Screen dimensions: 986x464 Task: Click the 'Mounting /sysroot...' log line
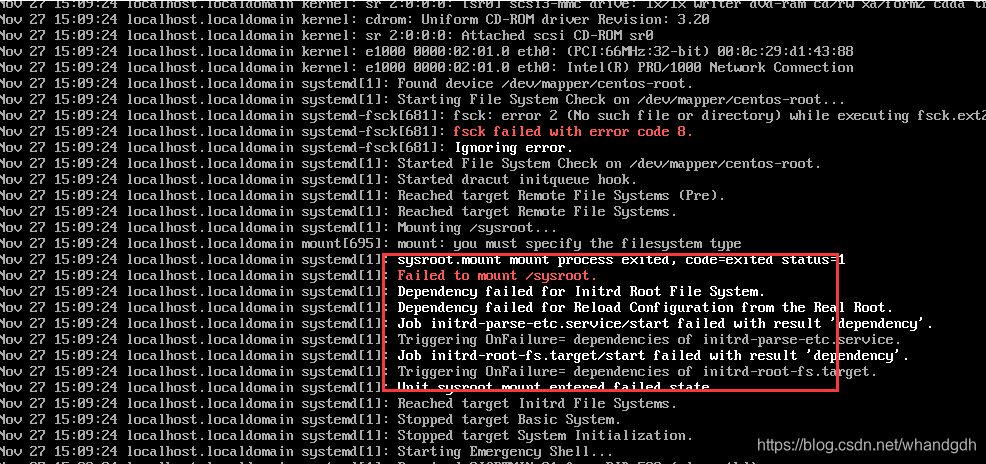pos(477,228)
